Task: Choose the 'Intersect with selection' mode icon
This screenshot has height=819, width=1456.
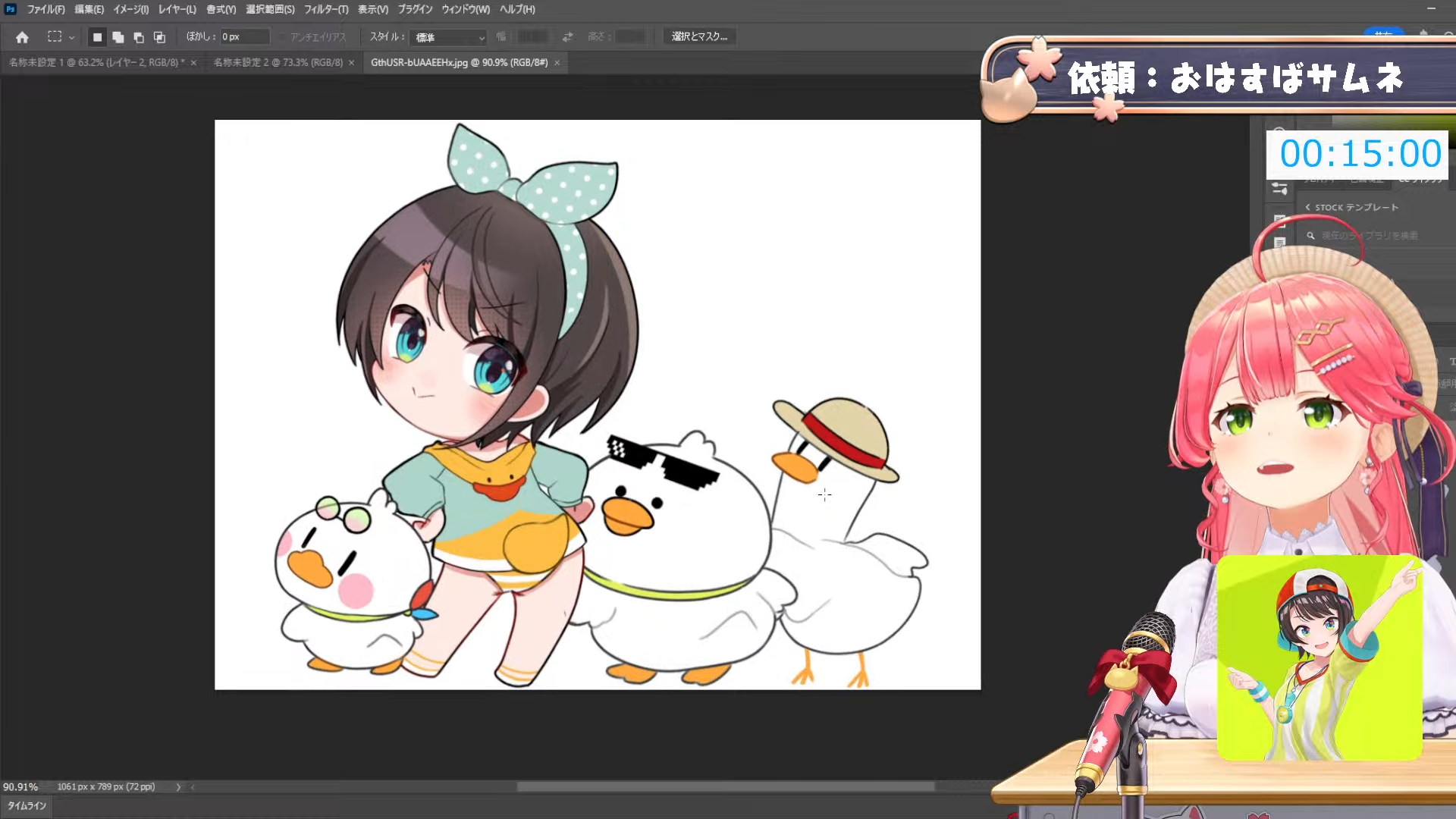Action: 159,37
